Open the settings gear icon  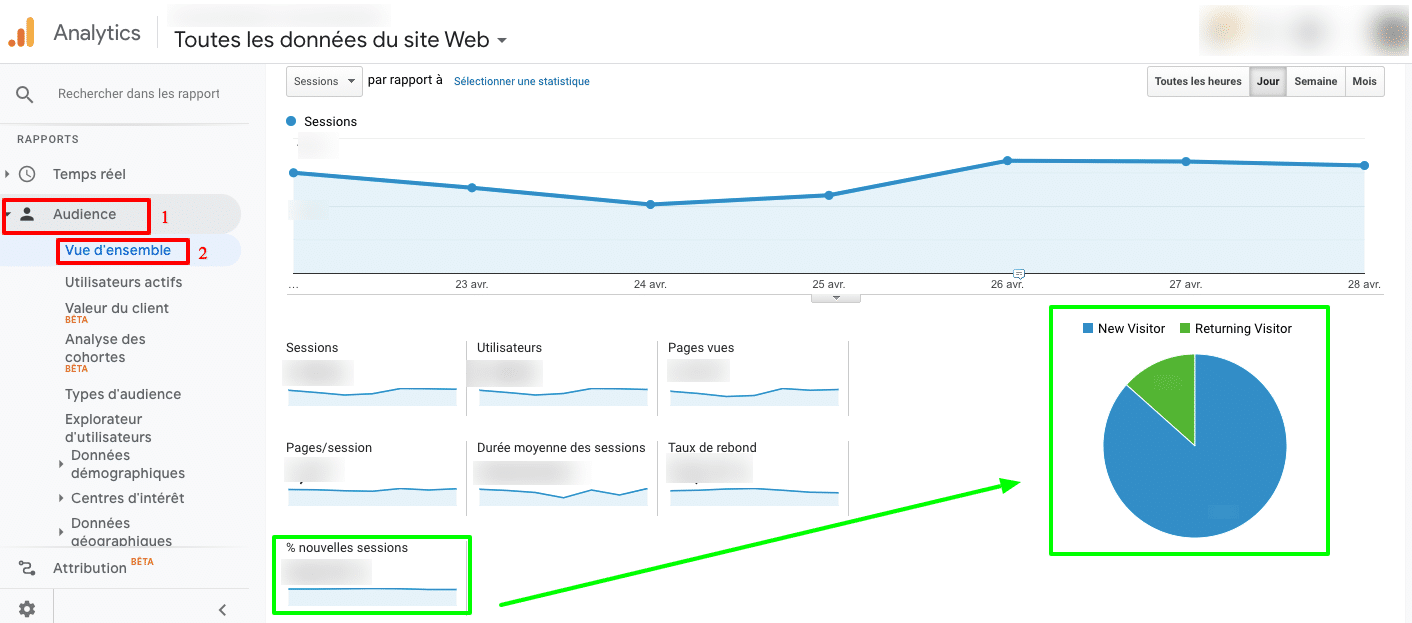(x=27, y=609)
